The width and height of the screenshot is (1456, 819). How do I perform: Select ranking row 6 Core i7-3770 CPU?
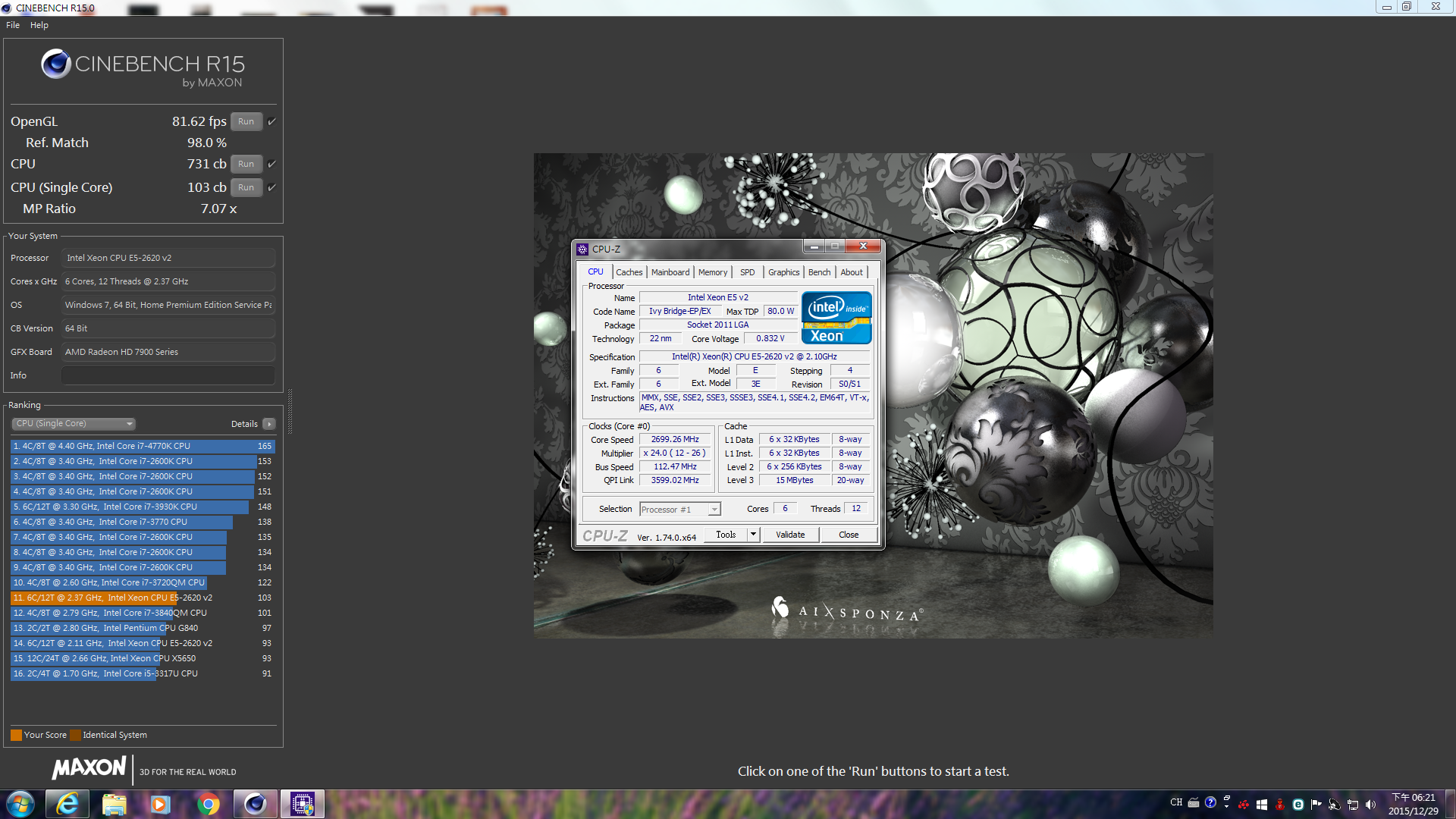[x=143, y=522]
